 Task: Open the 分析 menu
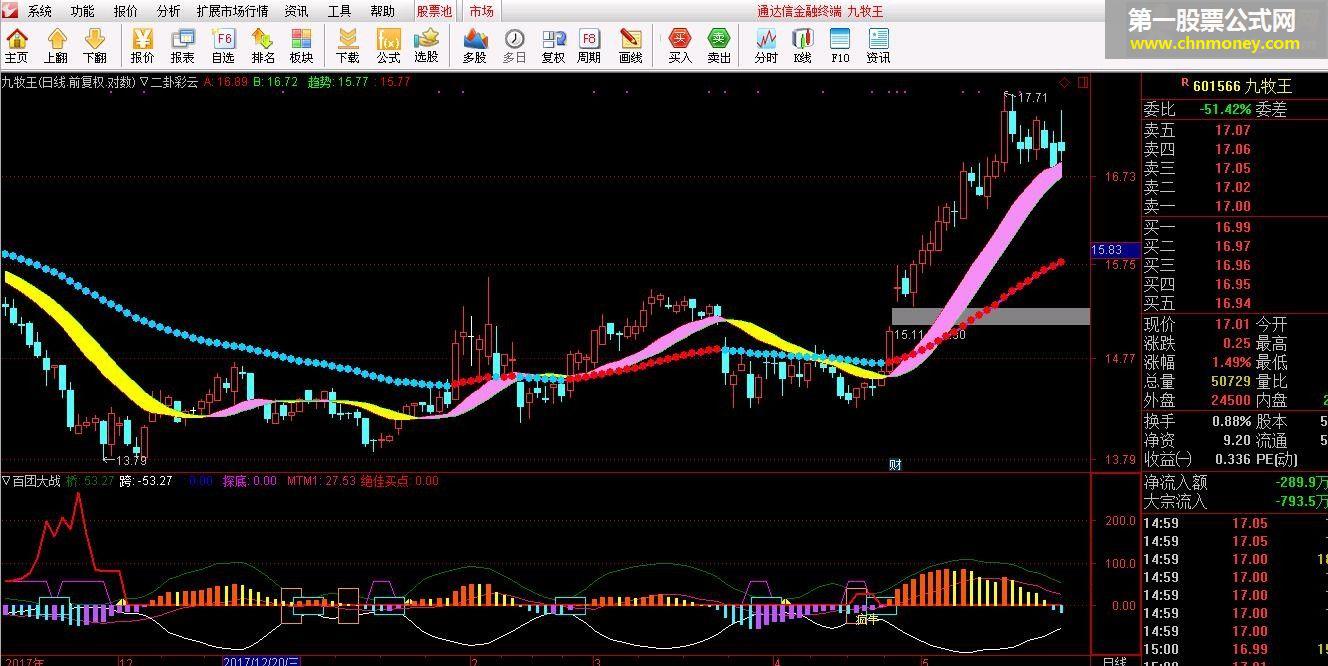169,11
